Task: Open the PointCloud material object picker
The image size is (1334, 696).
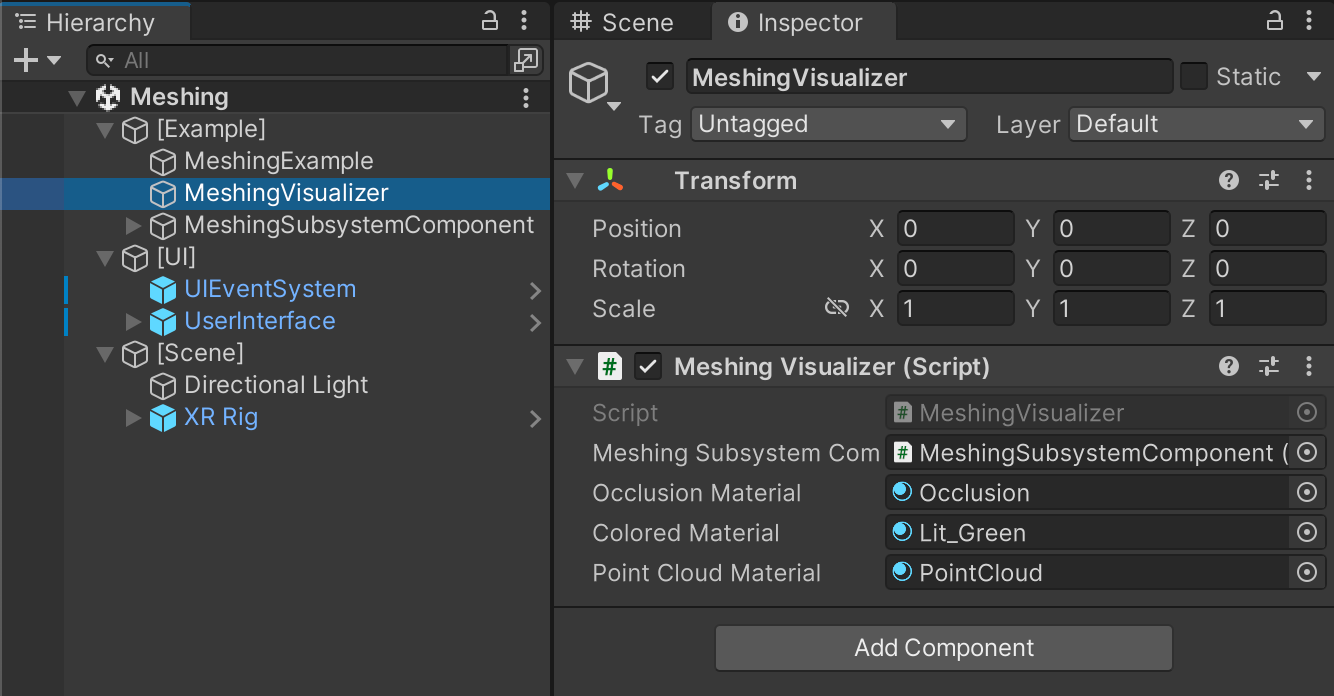Action: 1306,572
